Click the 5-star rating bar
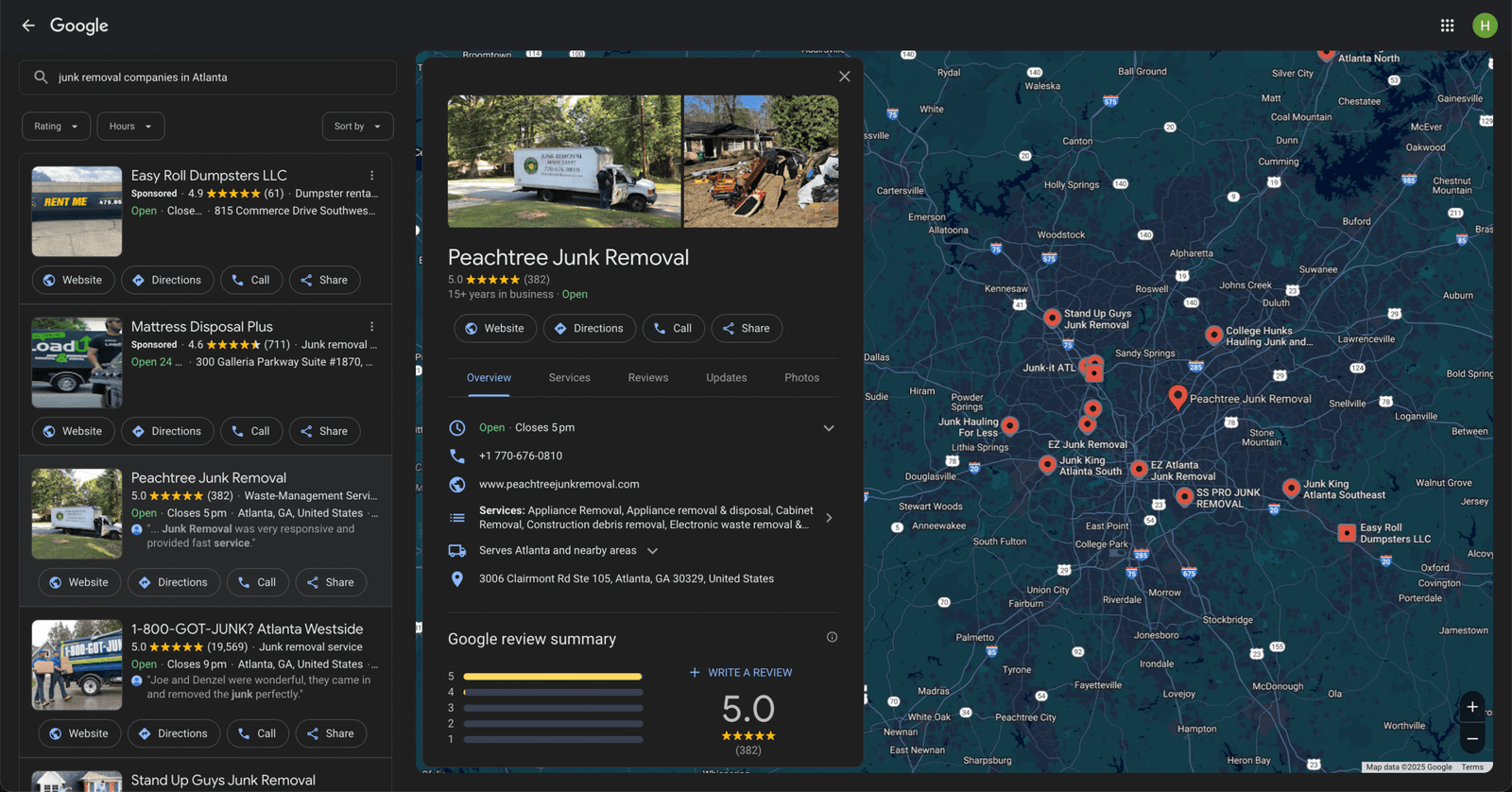 click(553, 677)
